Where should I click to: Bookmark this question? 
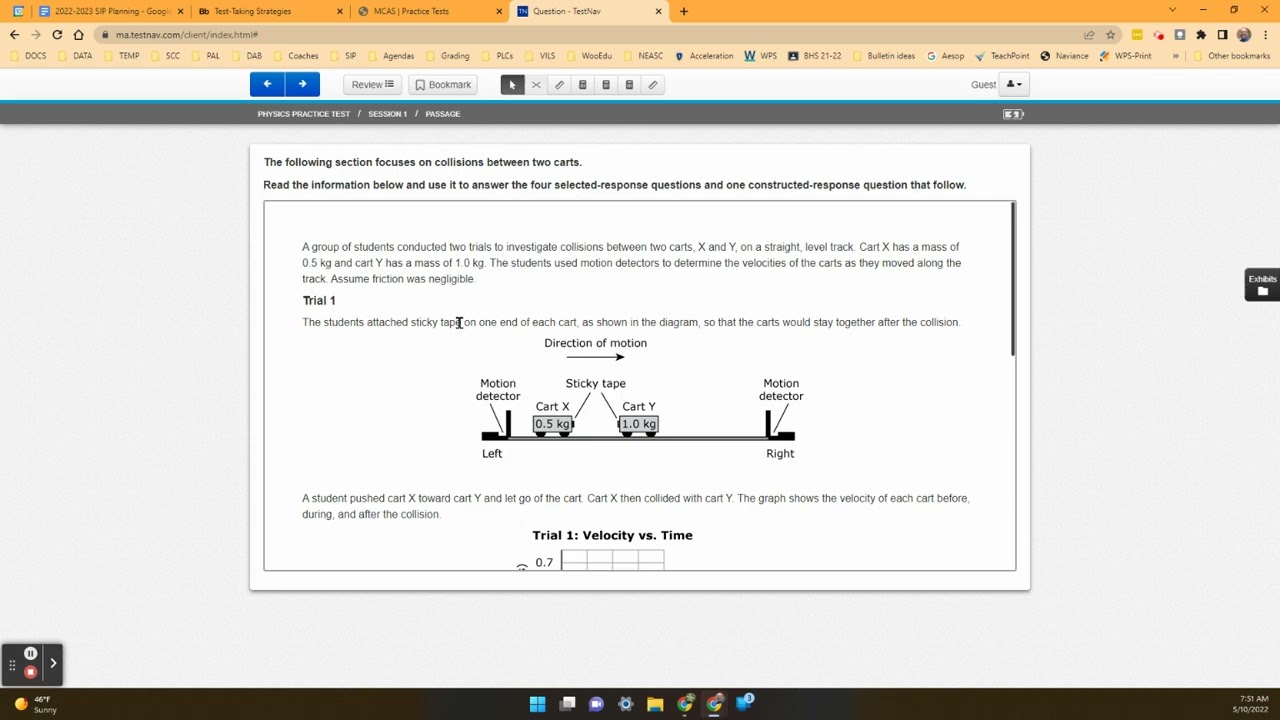[x=442, y=85]
